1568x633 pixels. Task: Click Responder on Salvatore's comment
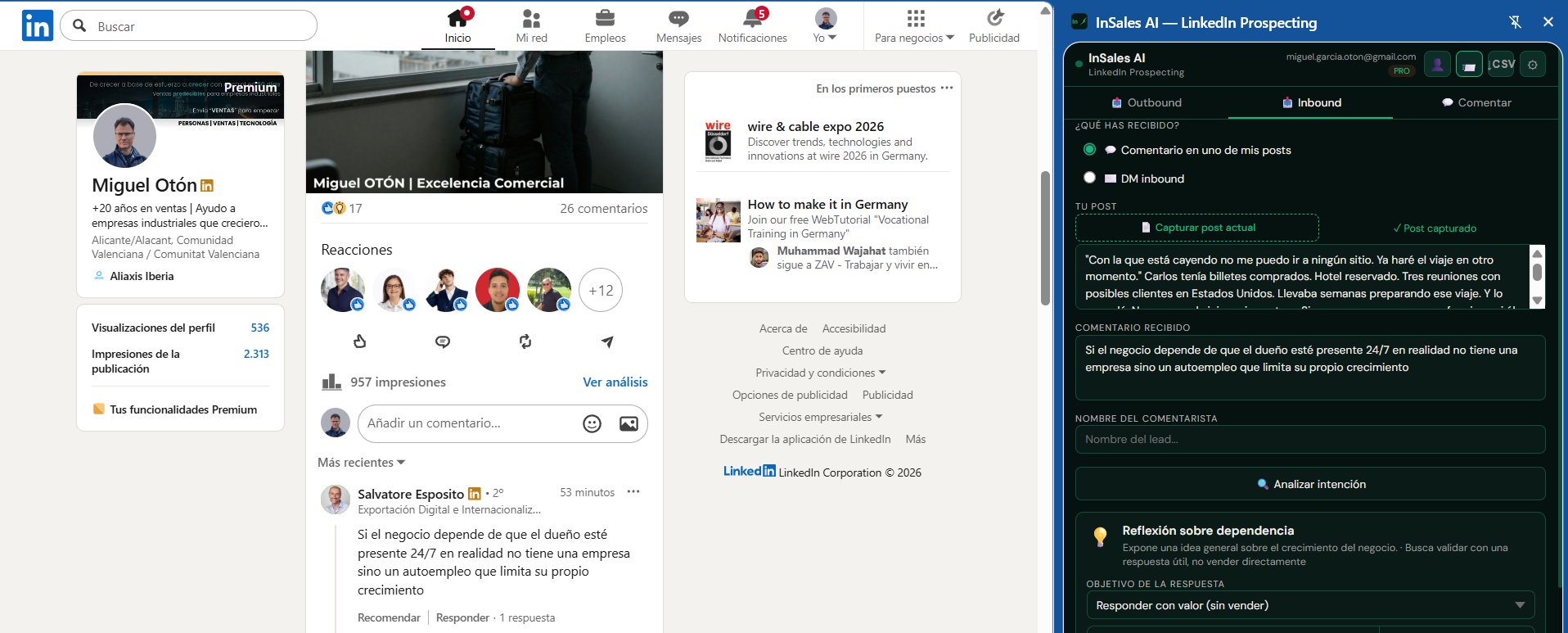pyautogui.click(x=462, y=617)
